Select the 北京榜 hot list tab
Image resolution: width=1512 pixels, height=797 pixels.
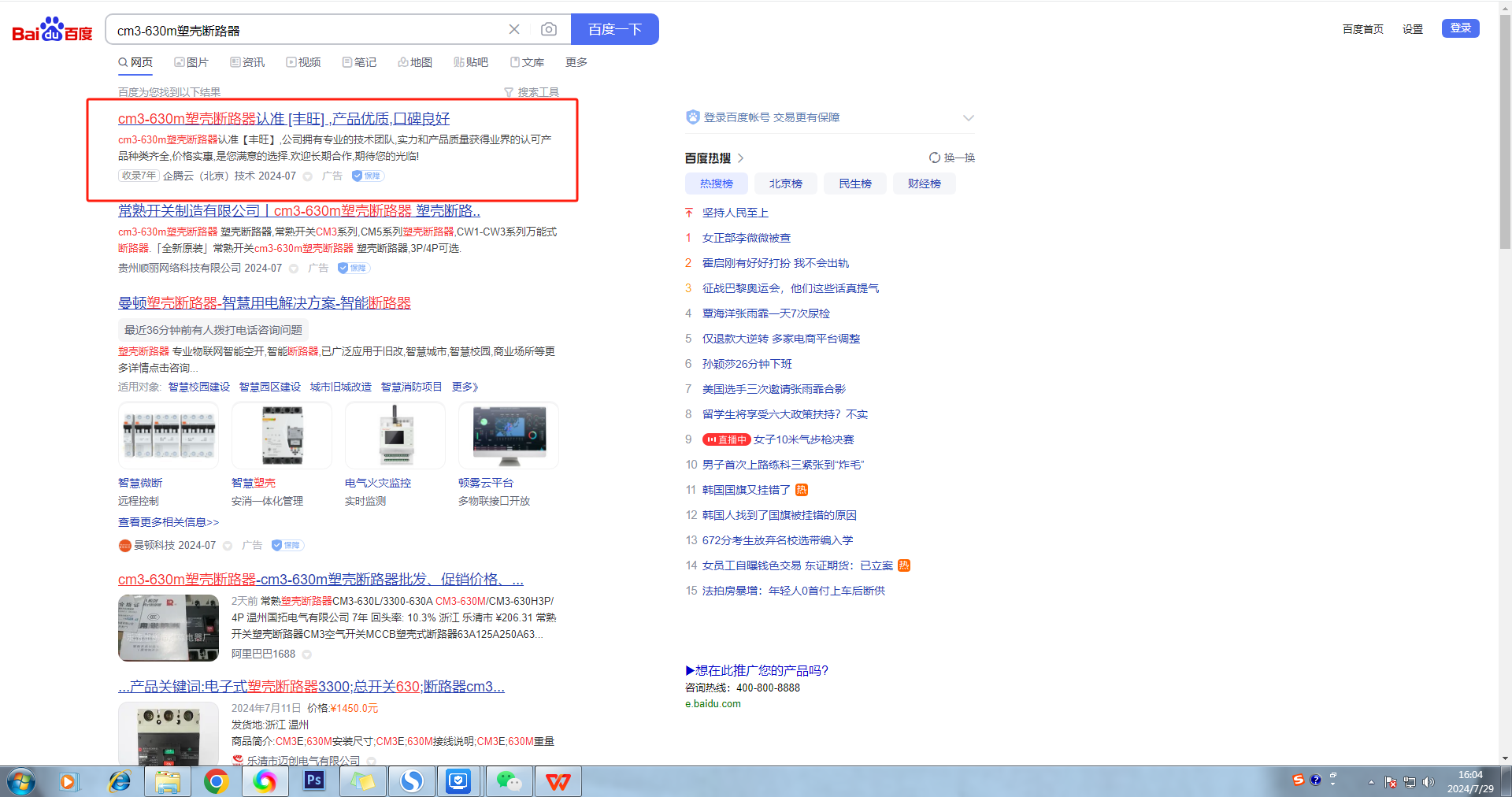pos(785,183)
